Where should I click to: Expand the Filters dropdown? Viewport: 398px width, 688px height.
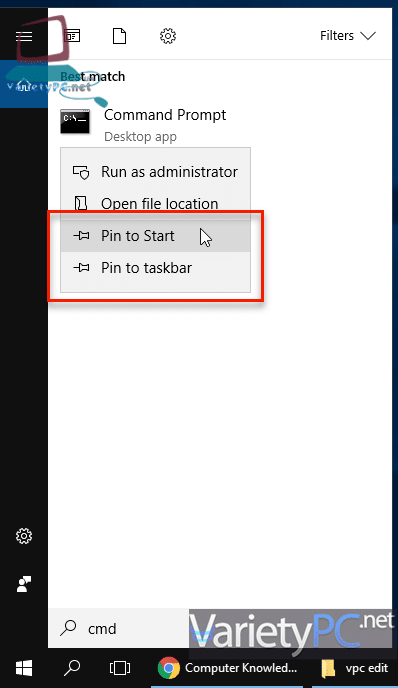(348, 36)
